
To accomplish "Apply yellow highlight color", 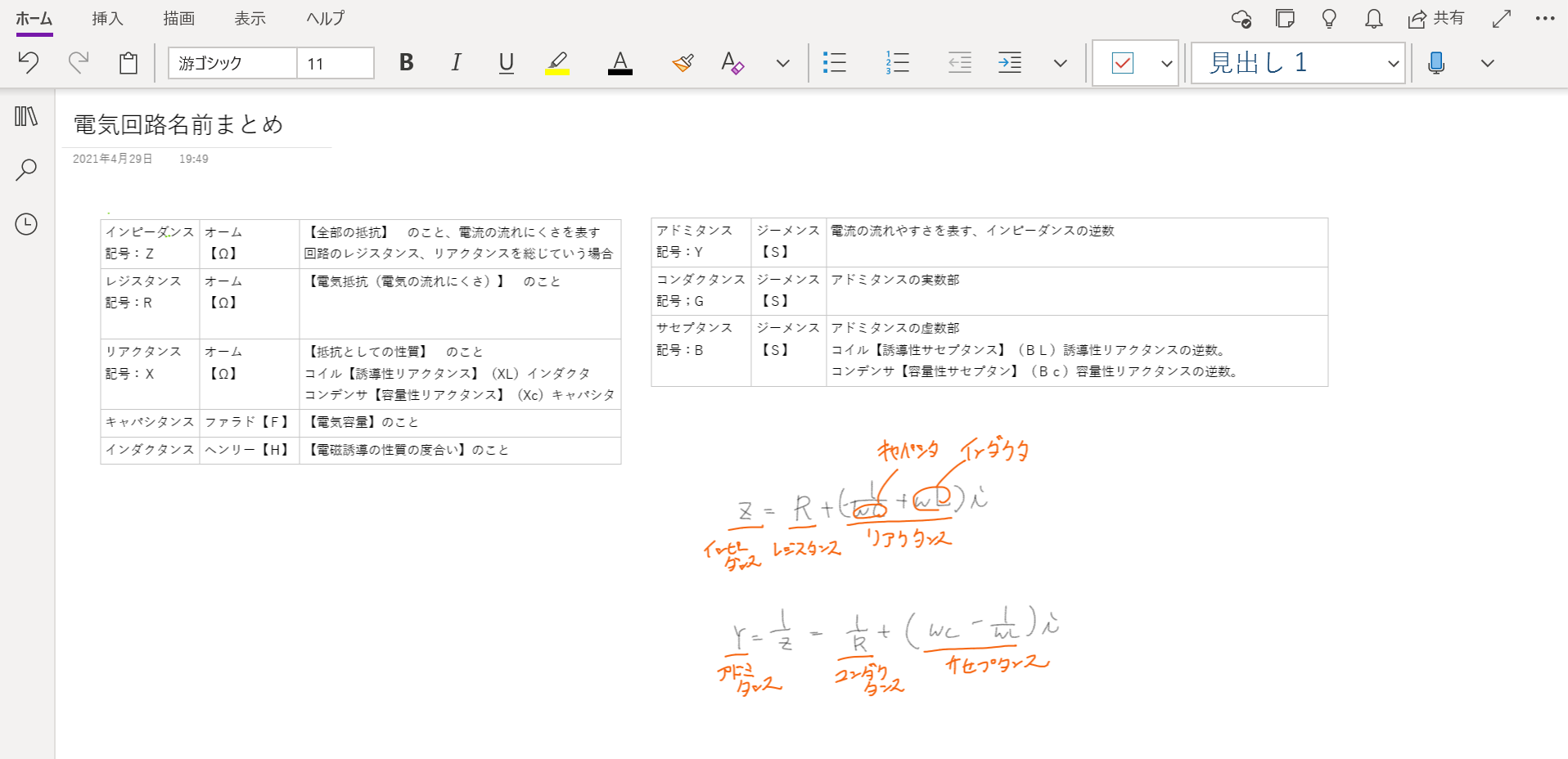I will click(x=557, y=63).
